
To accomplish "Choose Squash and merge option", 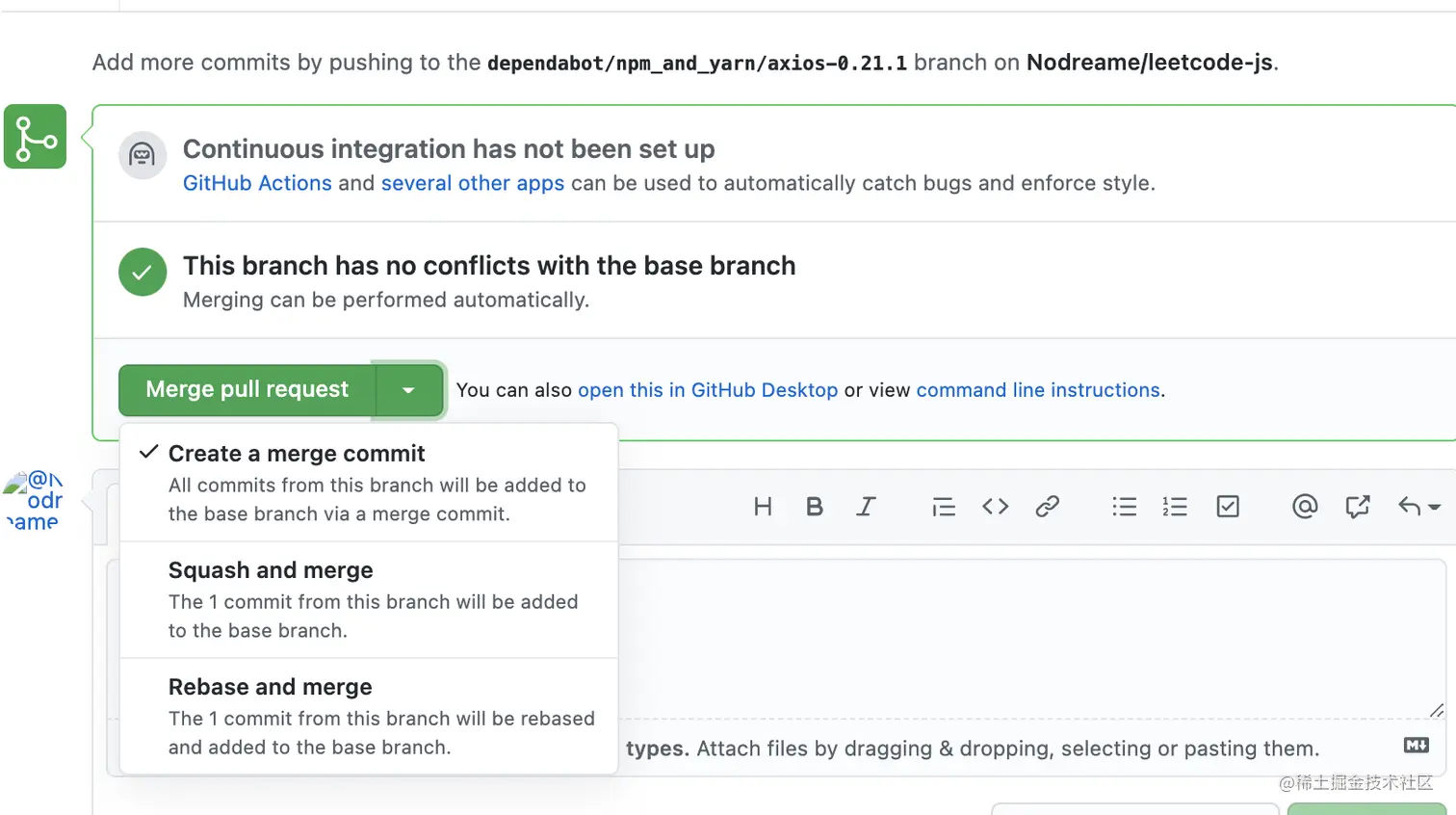I will click(369, 599).
